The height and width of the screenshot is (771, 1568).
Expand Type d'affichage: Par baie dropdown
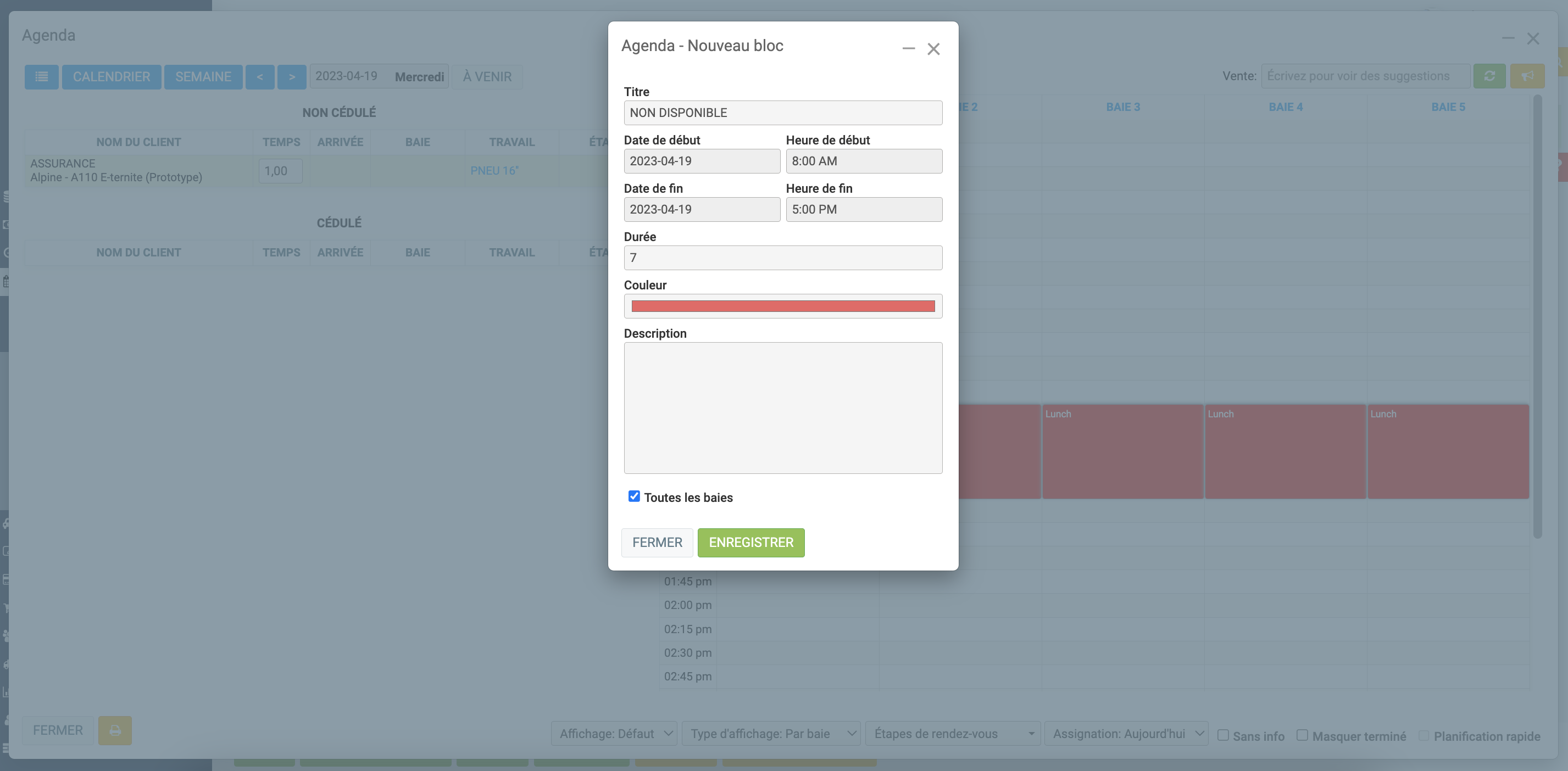click(771, 734)
